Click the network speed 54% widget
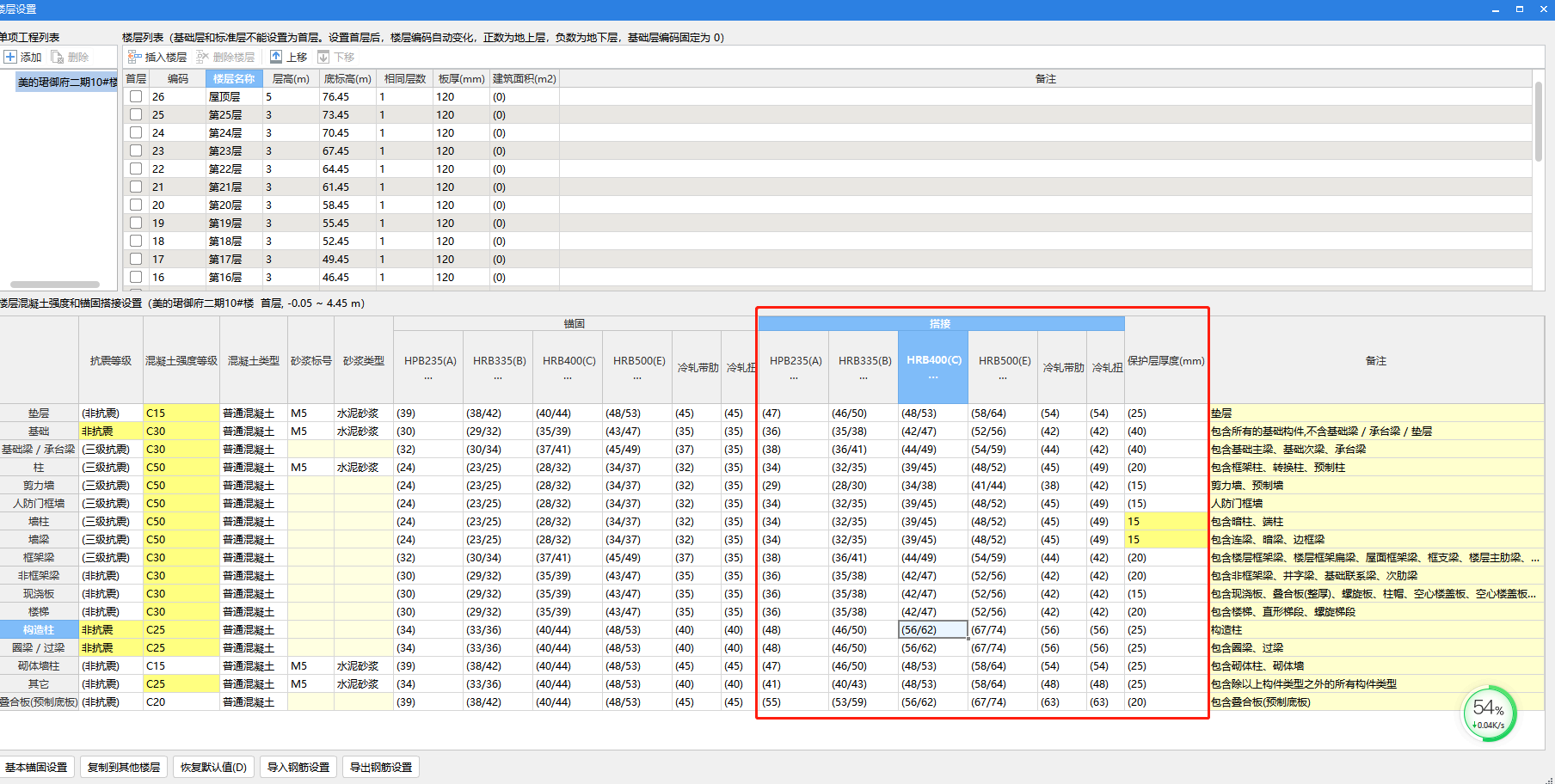 1489,714
